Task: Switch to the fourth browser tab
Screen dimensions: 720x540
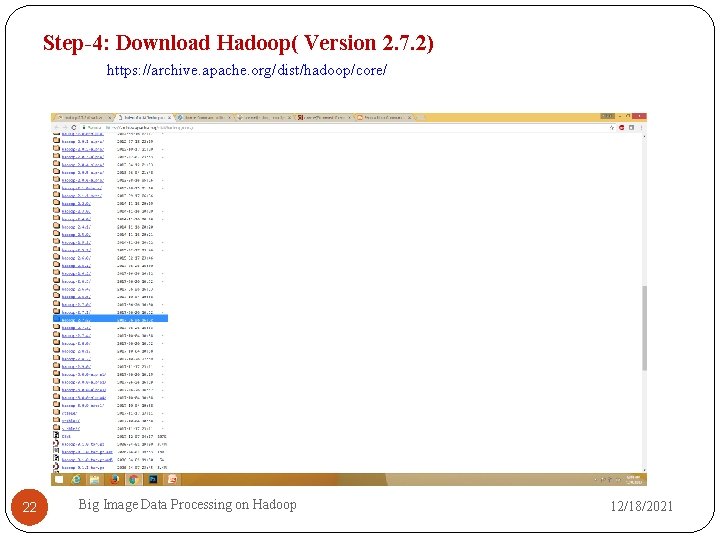Action: point(264,118)
